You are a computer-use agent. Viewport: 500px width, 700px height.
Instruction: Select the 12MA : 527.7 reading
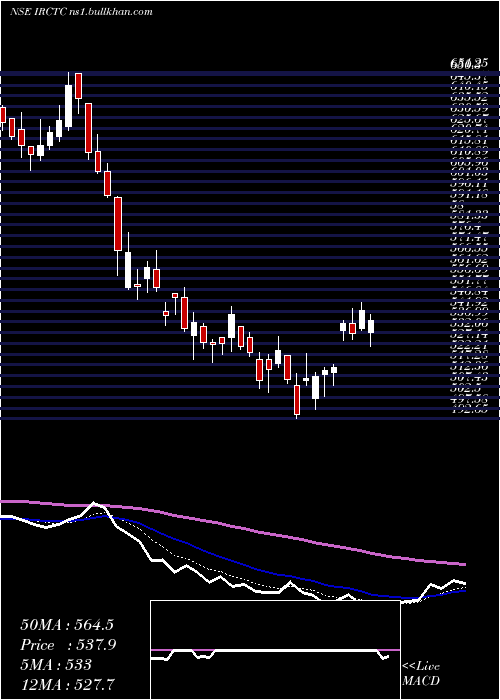coord(67,684)
